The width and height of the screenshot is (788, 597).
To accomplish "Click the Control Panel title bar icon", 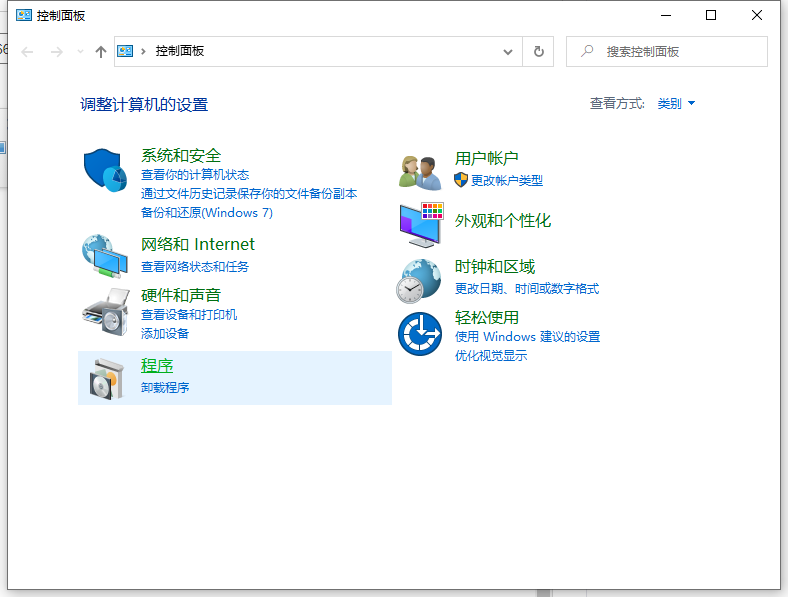I will click(24, 15).
